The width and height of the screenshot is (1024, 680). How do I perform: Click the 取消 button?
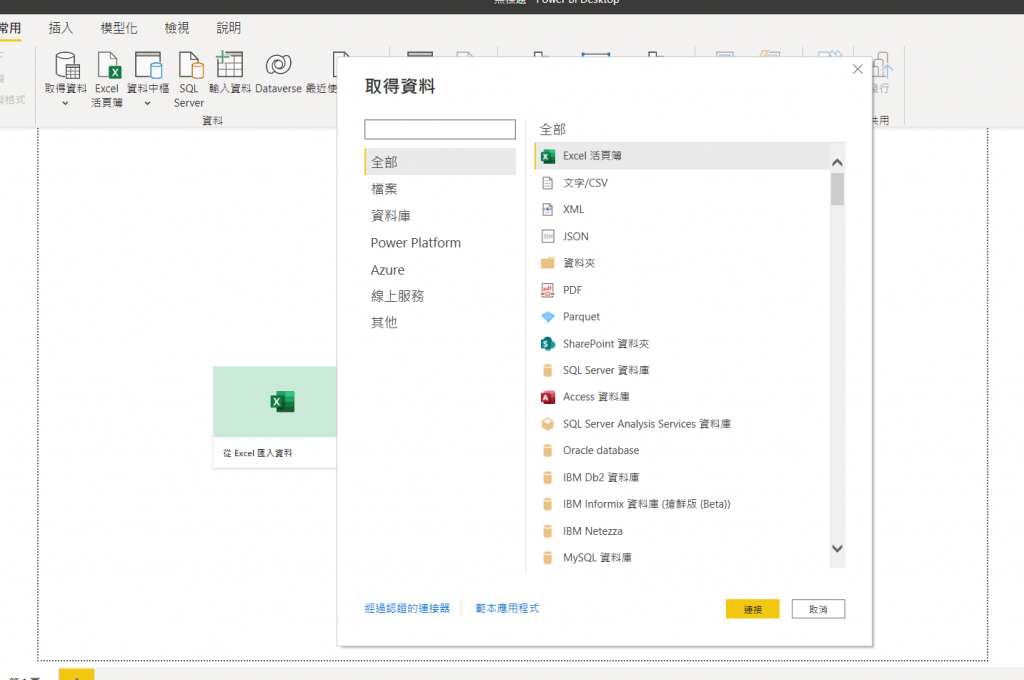[x=818, y=609]
